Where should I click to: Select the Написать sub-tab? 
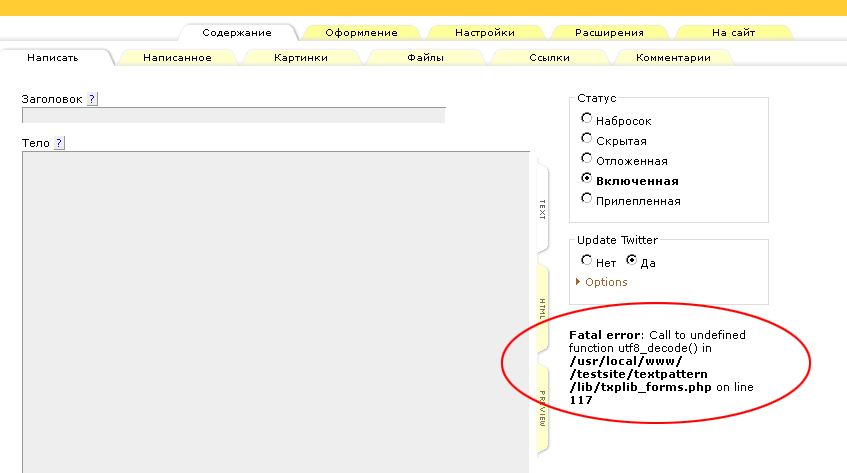[x=53, y=58]
